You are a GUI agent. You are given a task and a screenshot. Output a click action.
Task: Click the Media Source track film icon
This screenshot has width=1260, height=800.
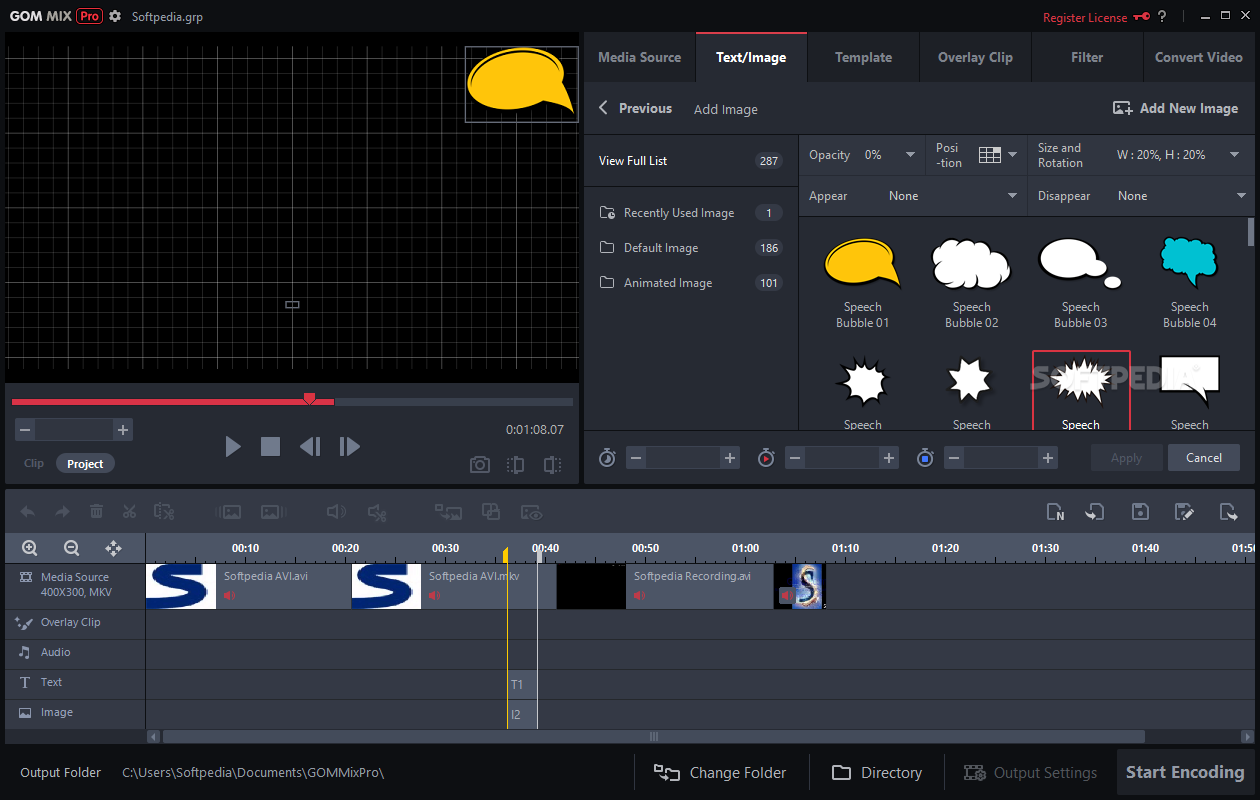25,578
